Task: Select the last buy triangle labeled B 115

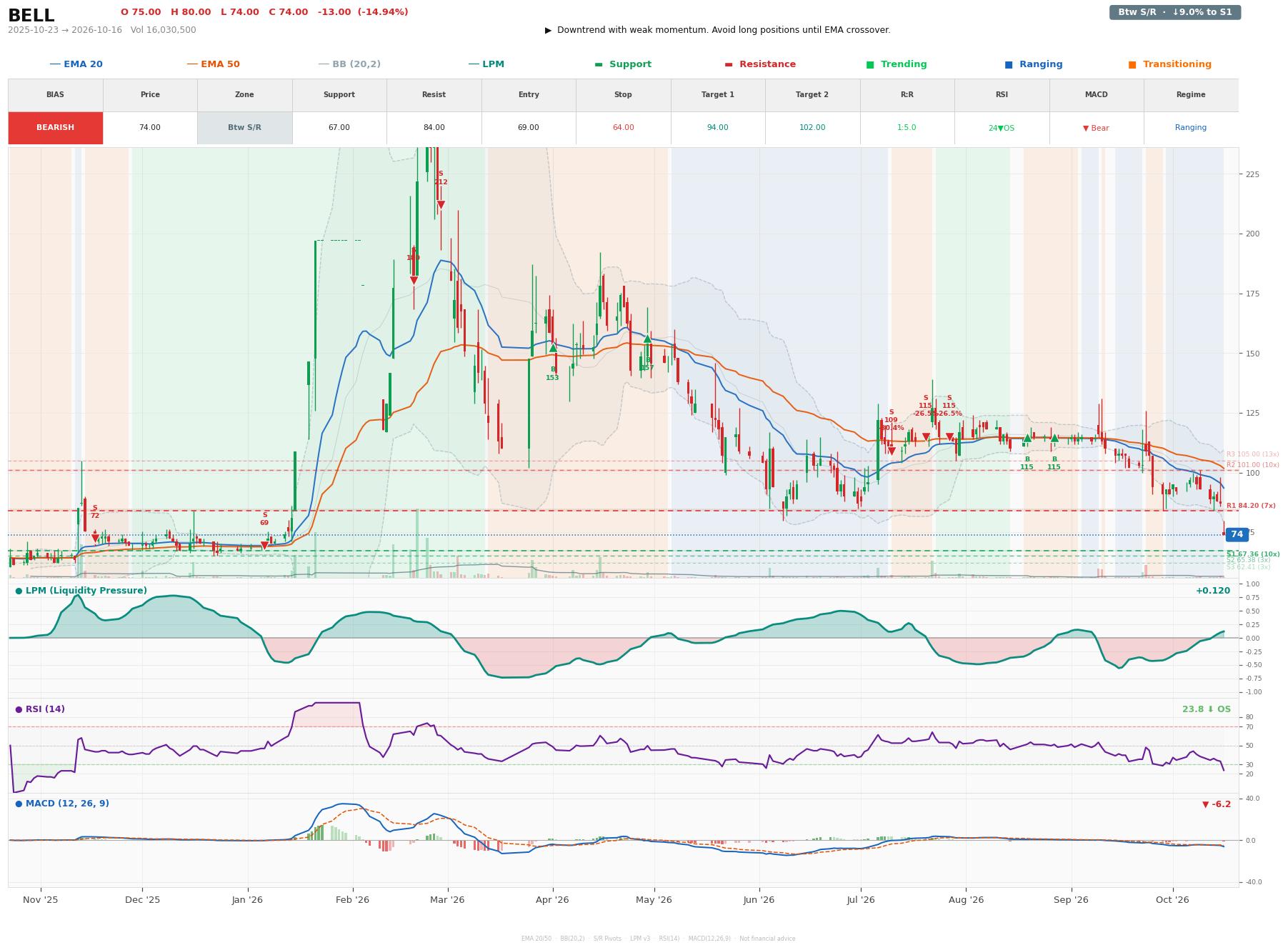Action: pos(1054,438)
